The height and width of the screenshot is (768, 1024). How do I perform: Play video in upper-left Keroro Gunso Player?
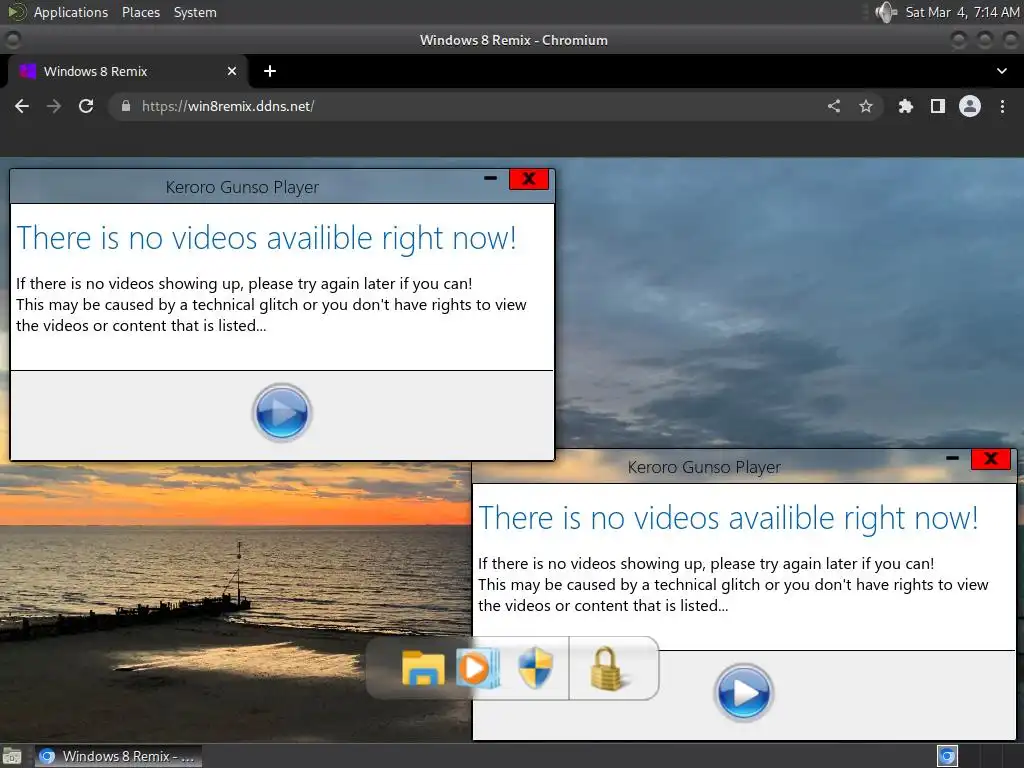click(282, 413)
